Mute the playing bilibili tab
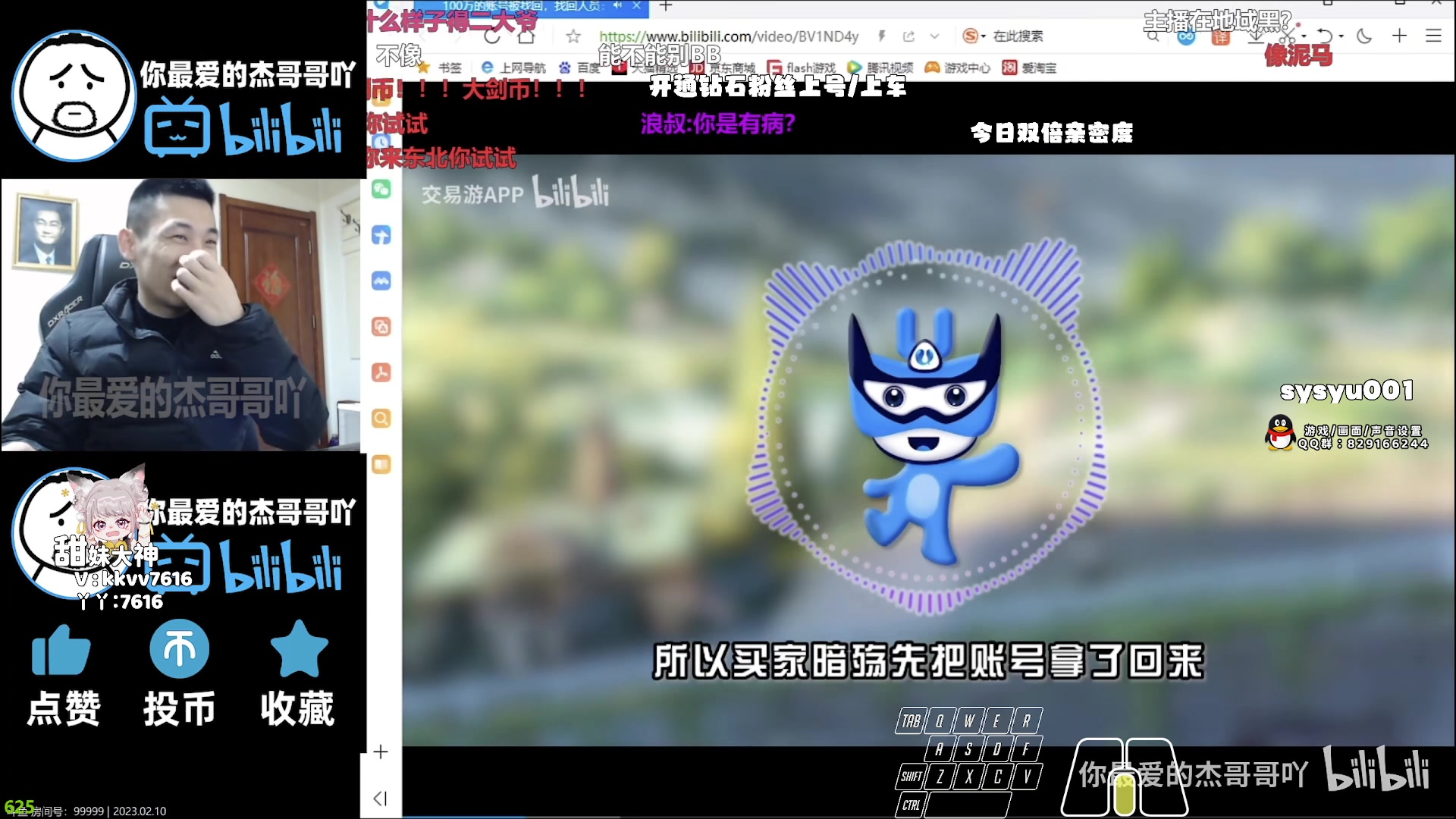 617,6
